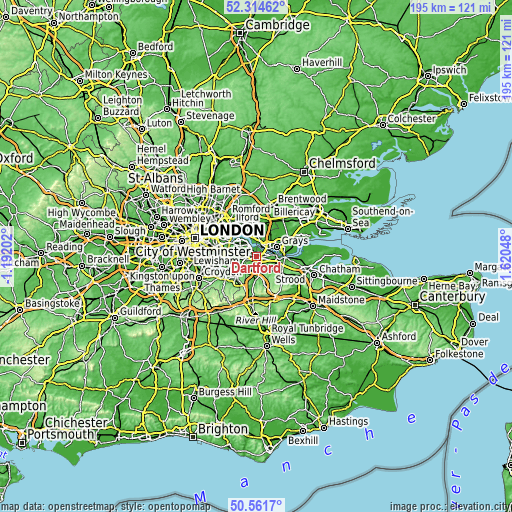The image size is (512, 512).
Task: Click the Hemel Hempstead label
Action: point(163,155)
